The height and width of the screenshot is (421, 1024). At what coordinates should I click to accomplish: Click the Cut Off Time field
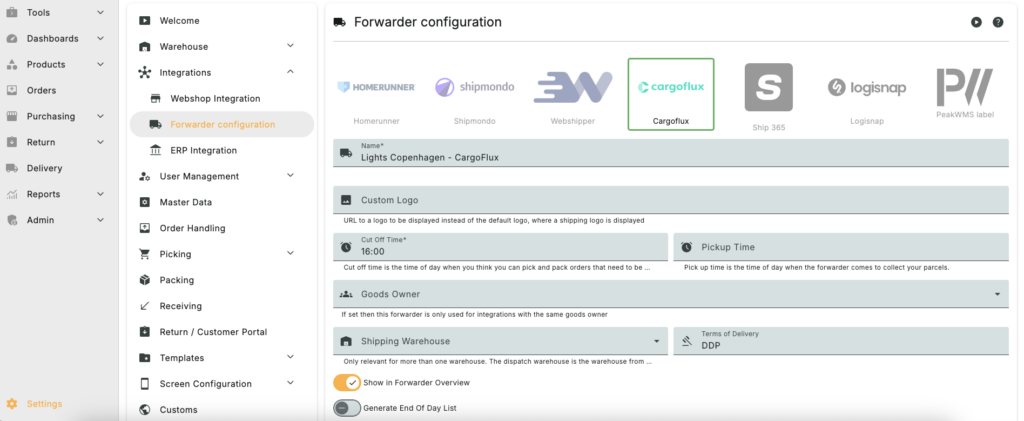(x=500, y=247)
